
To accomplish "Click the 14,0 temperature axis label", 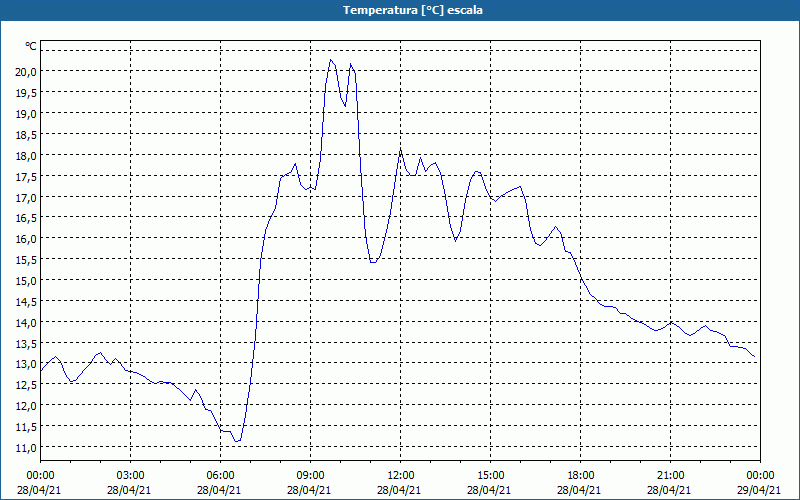I will (x=26, y=323).
